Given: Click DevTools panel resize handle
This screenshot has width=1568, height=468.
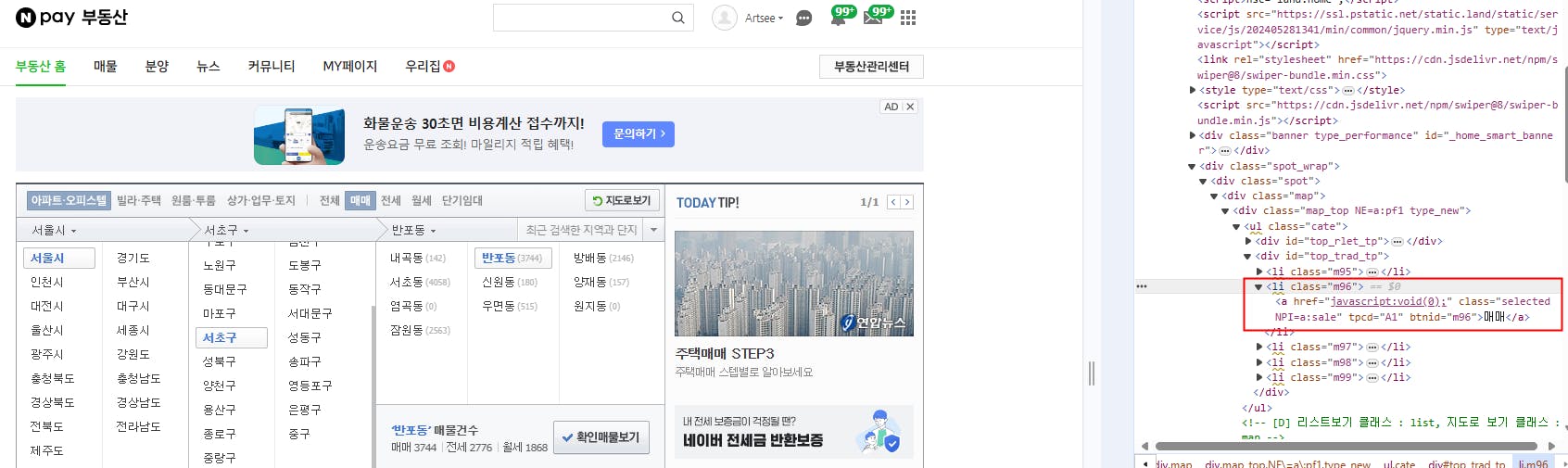Looking at the screenshot, I should pyautogui.click(x=1092, y=373).
